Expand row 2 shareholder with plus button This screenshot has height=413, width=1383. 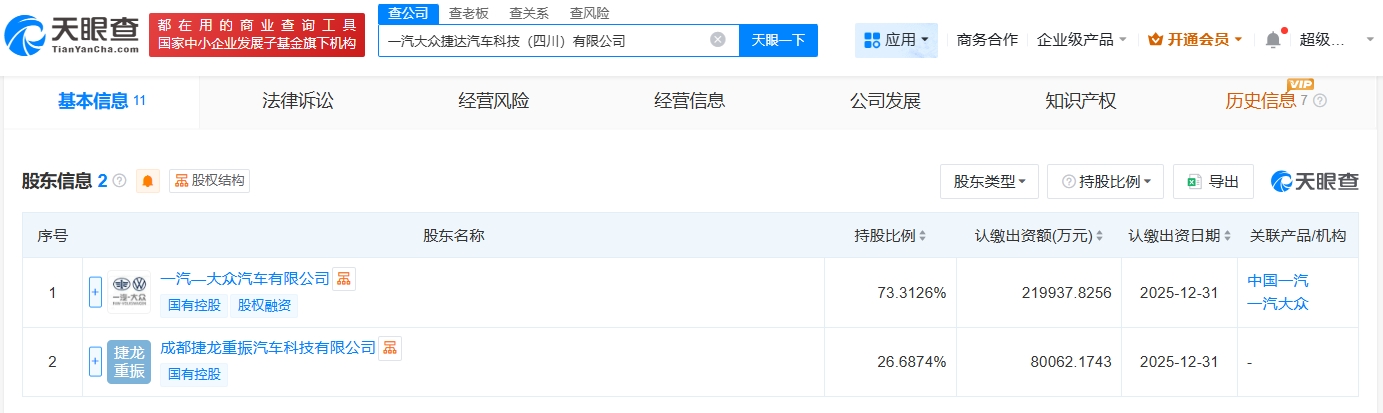click(96, 362)
